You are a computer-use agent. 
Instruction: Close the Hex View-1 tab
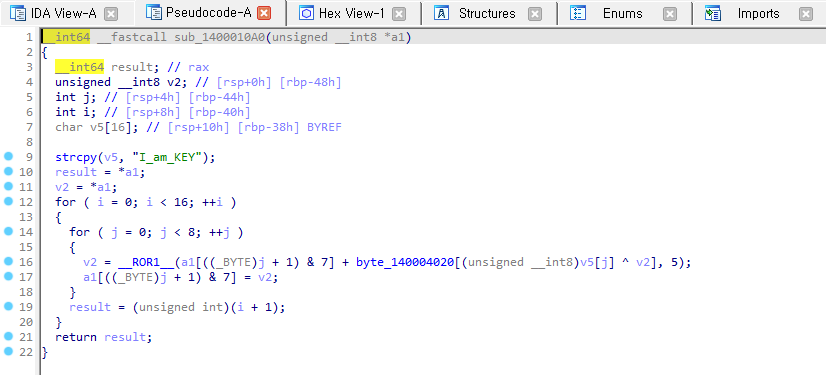[399, 14]
